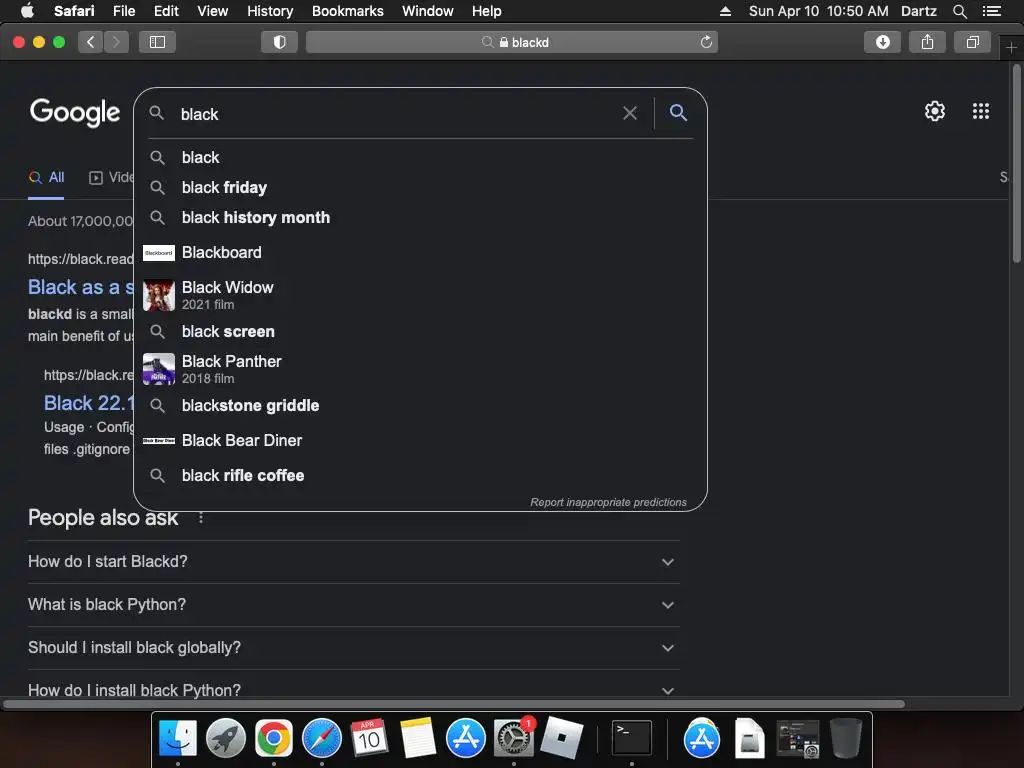Open System Preferences from the Dock
This screenshot has height=768, width=1024.
513,739
